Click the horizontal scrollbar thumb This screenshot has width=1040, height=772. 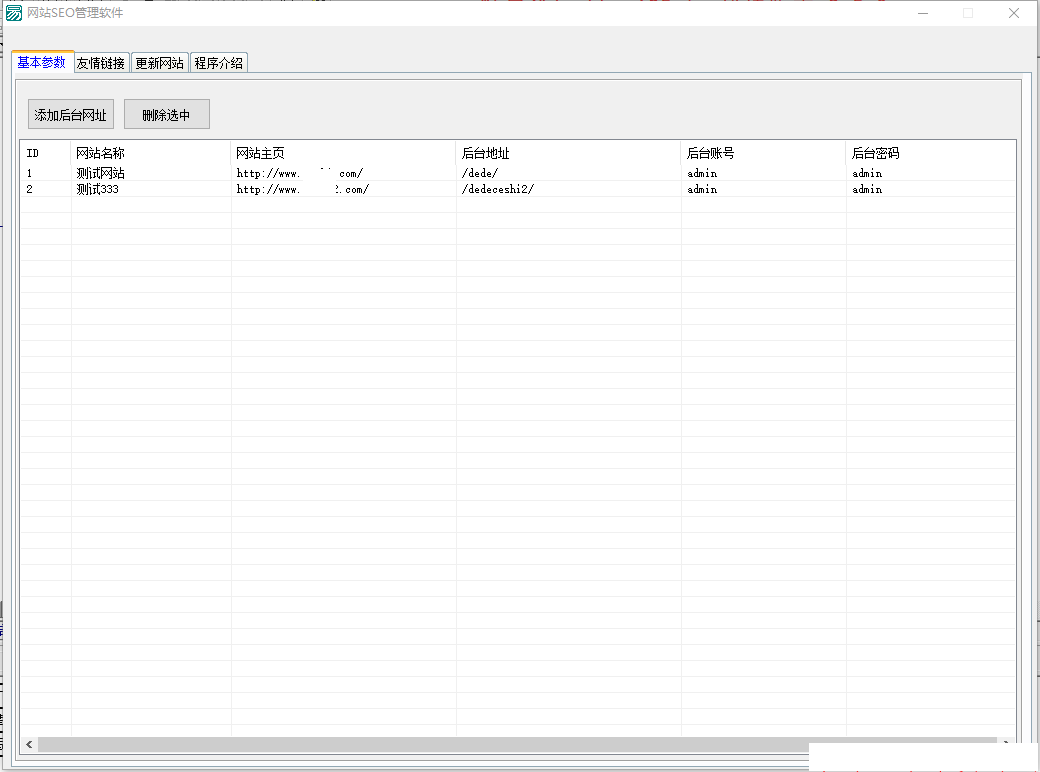point(420,744)
